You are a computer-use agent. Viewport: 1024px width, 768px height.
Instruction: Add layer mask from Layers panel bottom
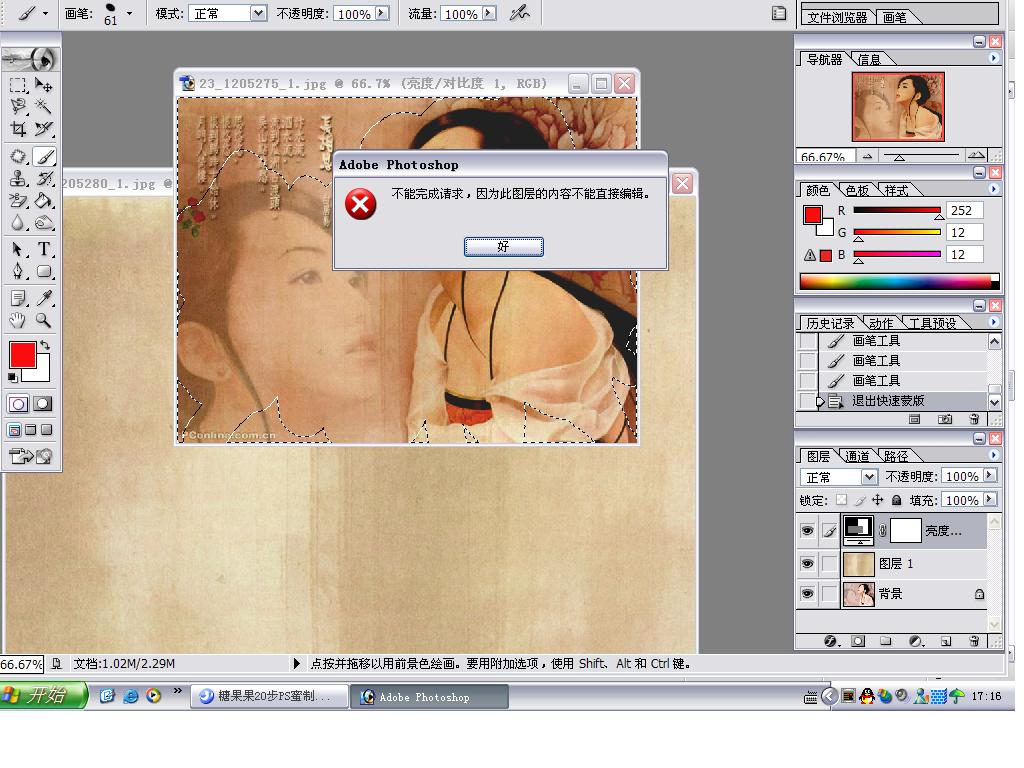point(858,641)
